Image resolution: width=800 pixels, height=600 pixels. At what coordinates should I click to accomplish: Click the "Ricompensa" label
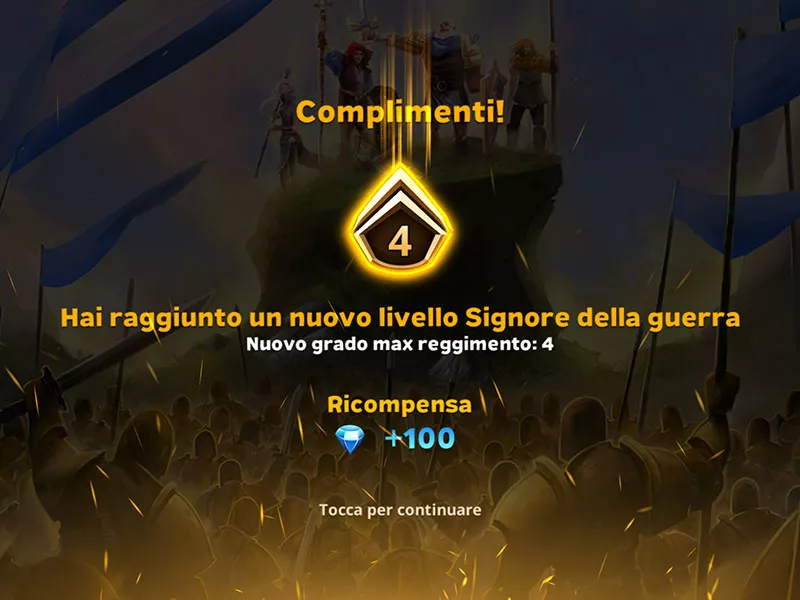(x=399, y=404)
